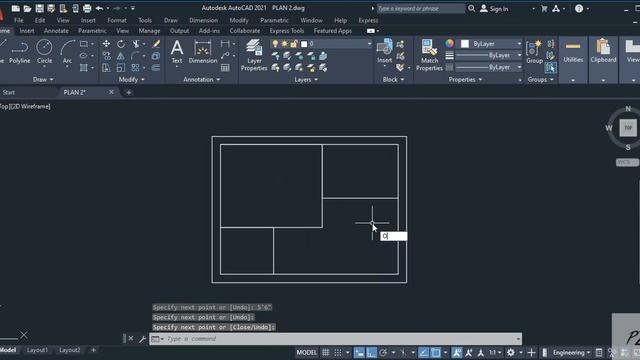
Task: Open the Help question mark icon
Action: coord(579,8)
